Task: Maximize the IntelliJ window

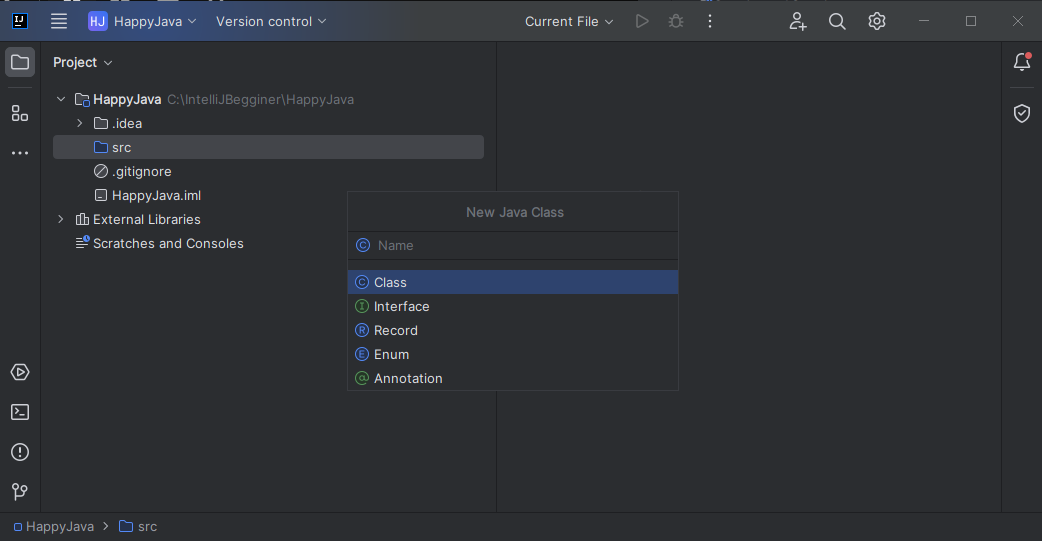Action: click(971, 21)
